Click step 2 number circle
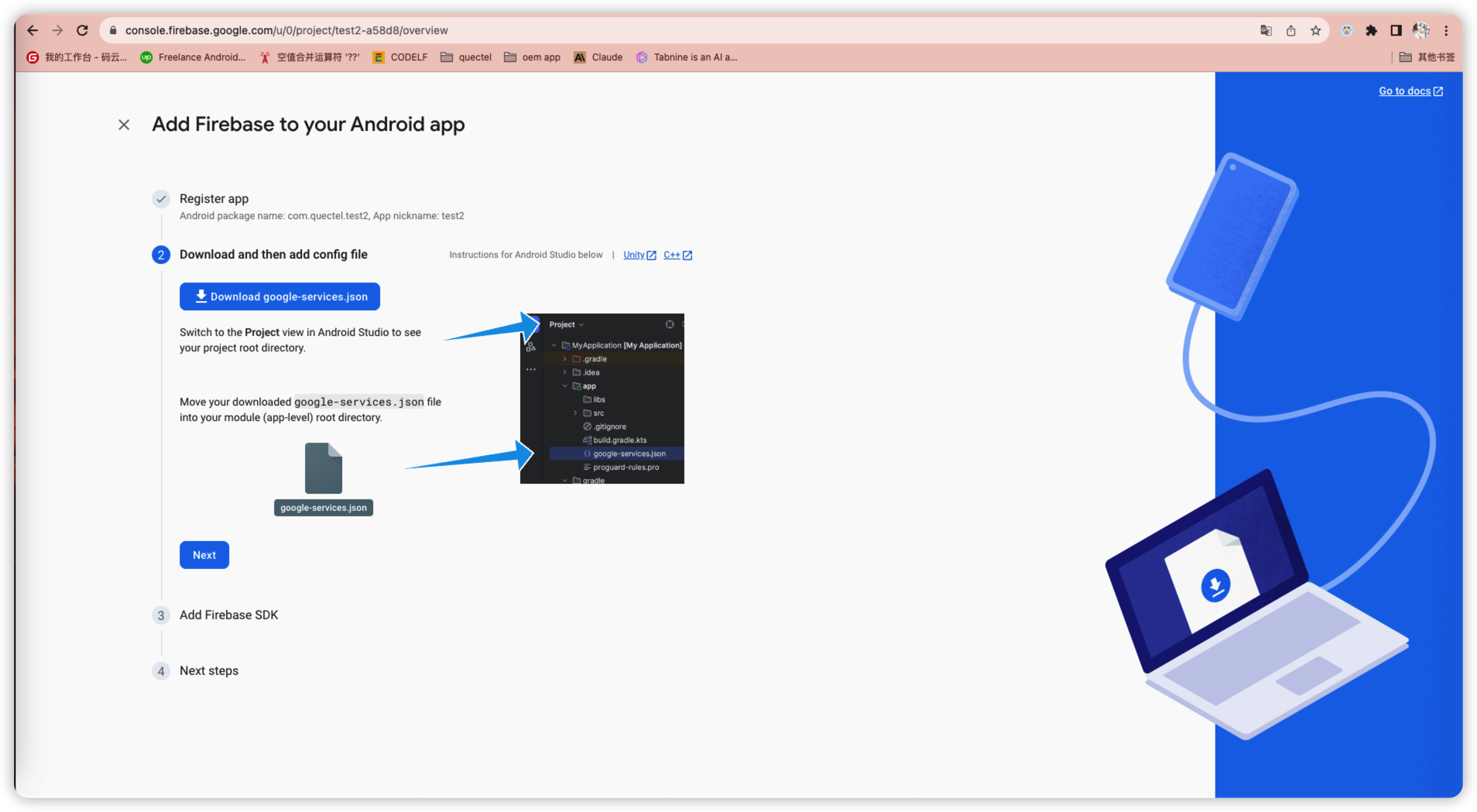The image size is (1477, 812). click(x=161, y=255)
